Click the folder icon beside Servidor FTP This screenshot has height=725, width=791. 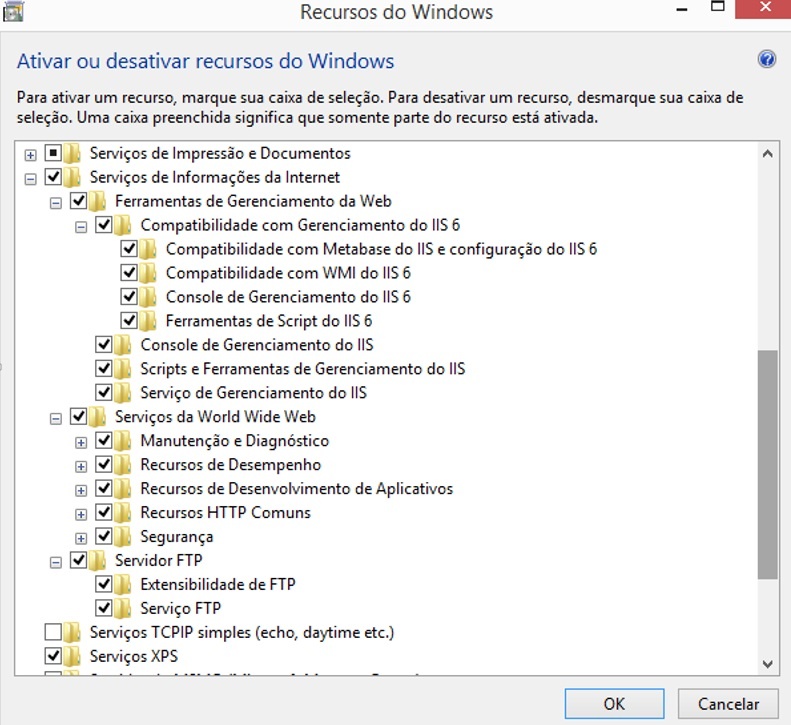tap(97, 561)
